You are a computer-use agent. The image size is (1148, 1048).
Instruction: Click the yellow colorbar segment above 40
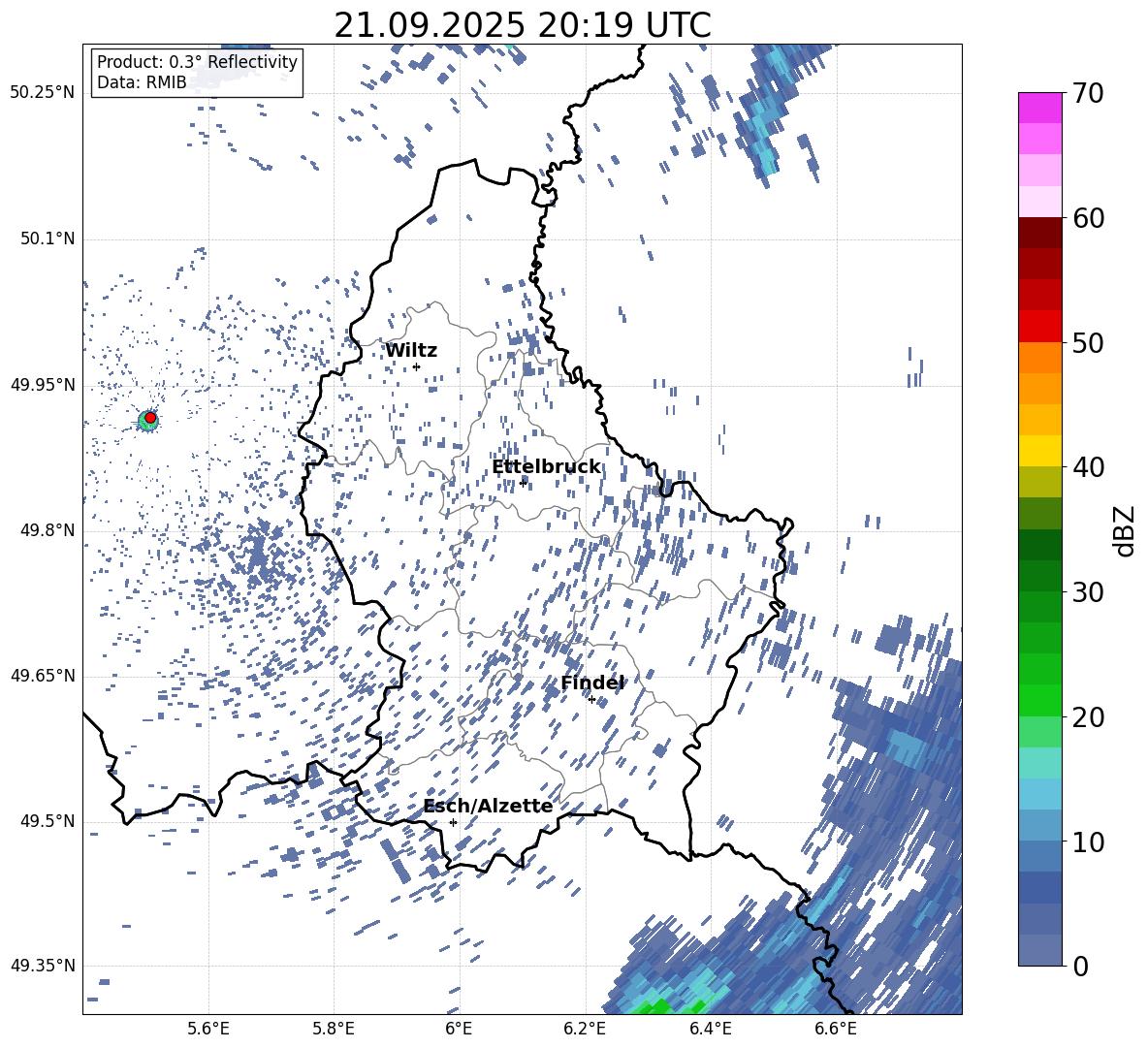pos(1039,451)
